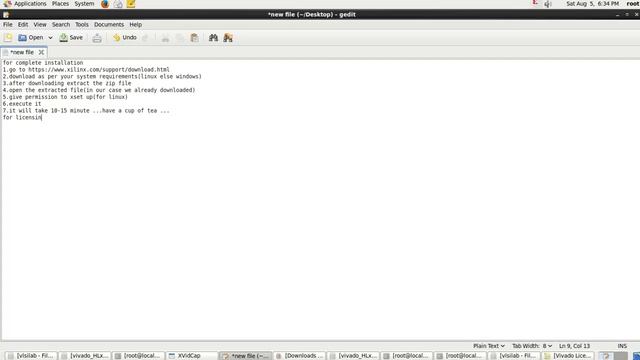This screenshot has width=640, height=360.
Task: Open the Help menu
Action: point(136,24)
